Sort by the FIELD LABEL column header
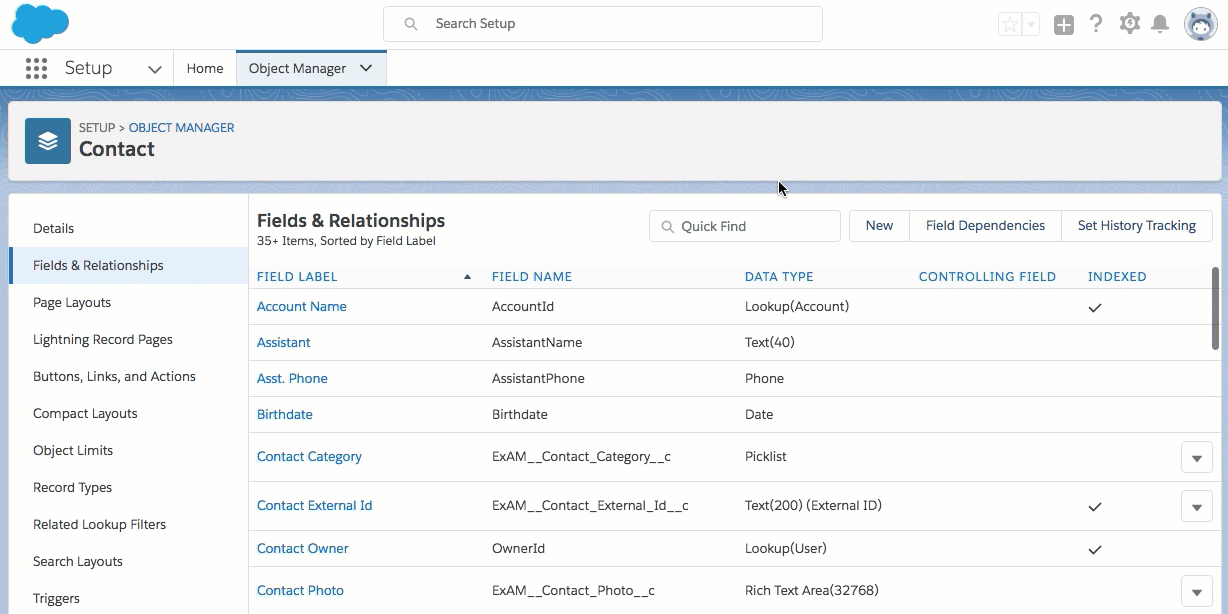The image size is (1228, 614). (297, 277)
